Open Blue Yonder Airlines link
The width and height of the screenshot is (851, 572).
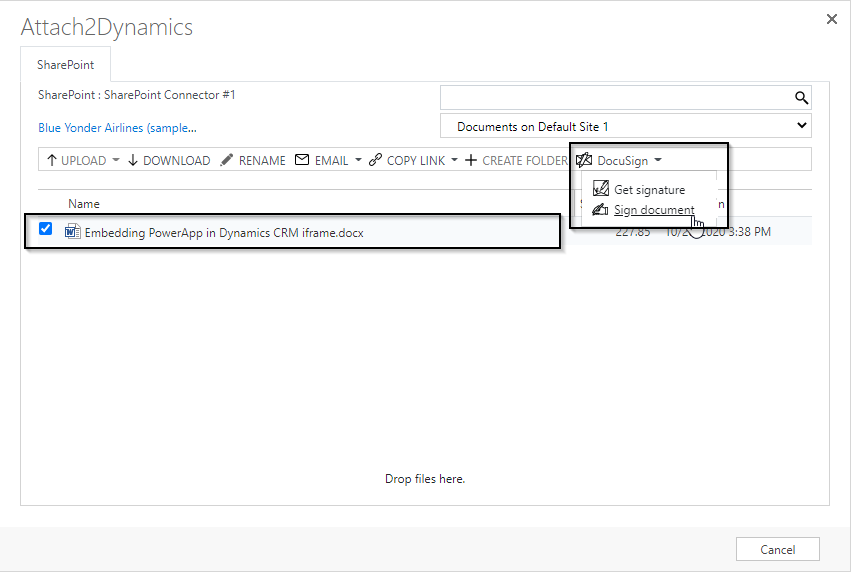[117, 128]
